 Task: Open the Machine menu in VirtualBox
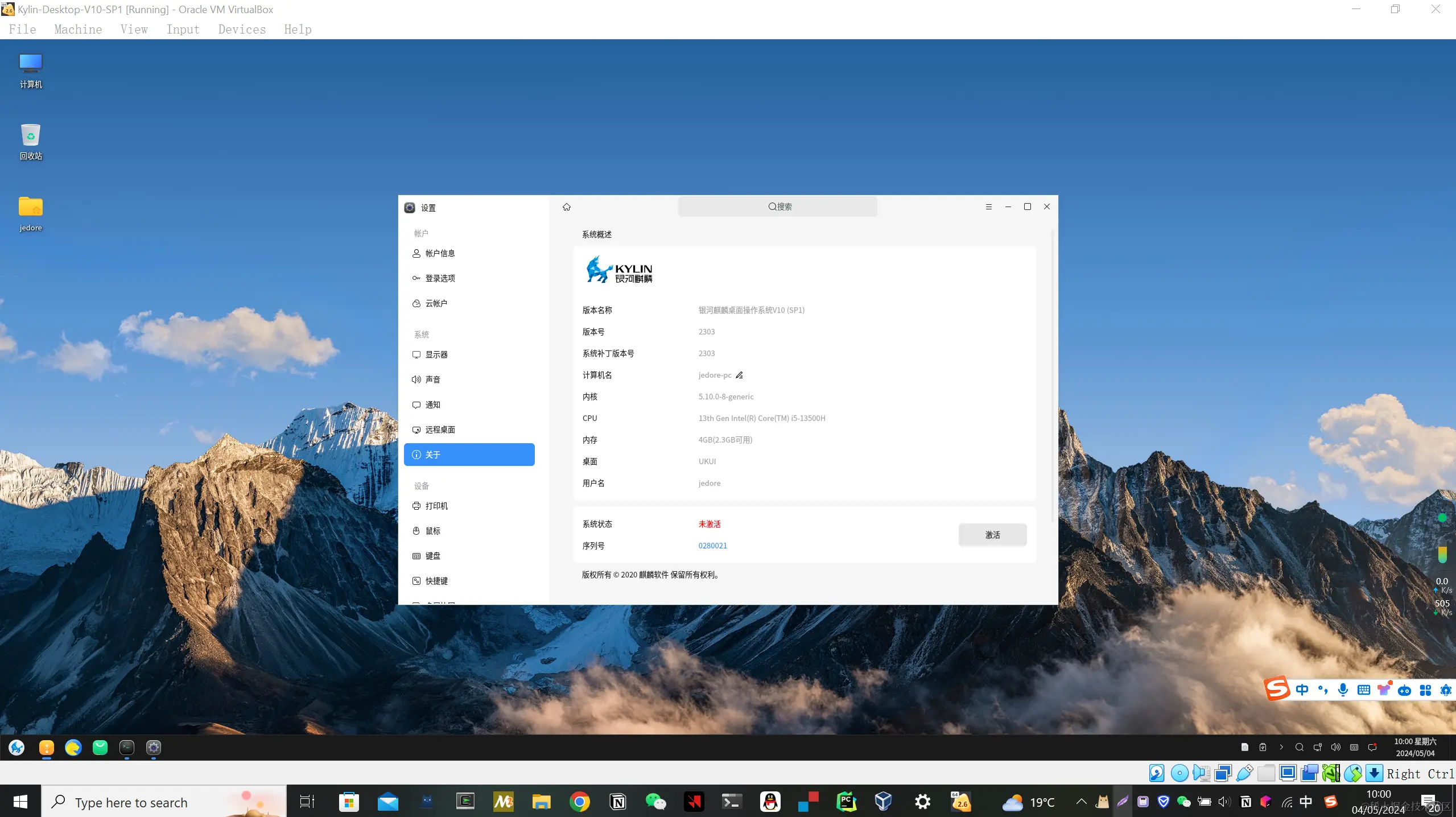(x=78, y=30)
